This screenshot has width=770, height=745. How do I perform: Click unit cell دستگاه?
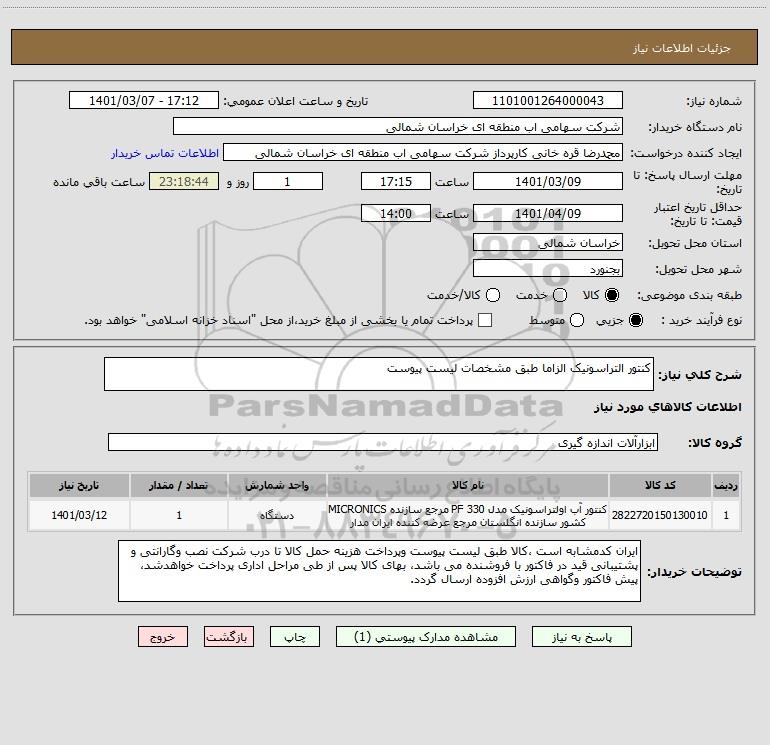click(277, 515)
